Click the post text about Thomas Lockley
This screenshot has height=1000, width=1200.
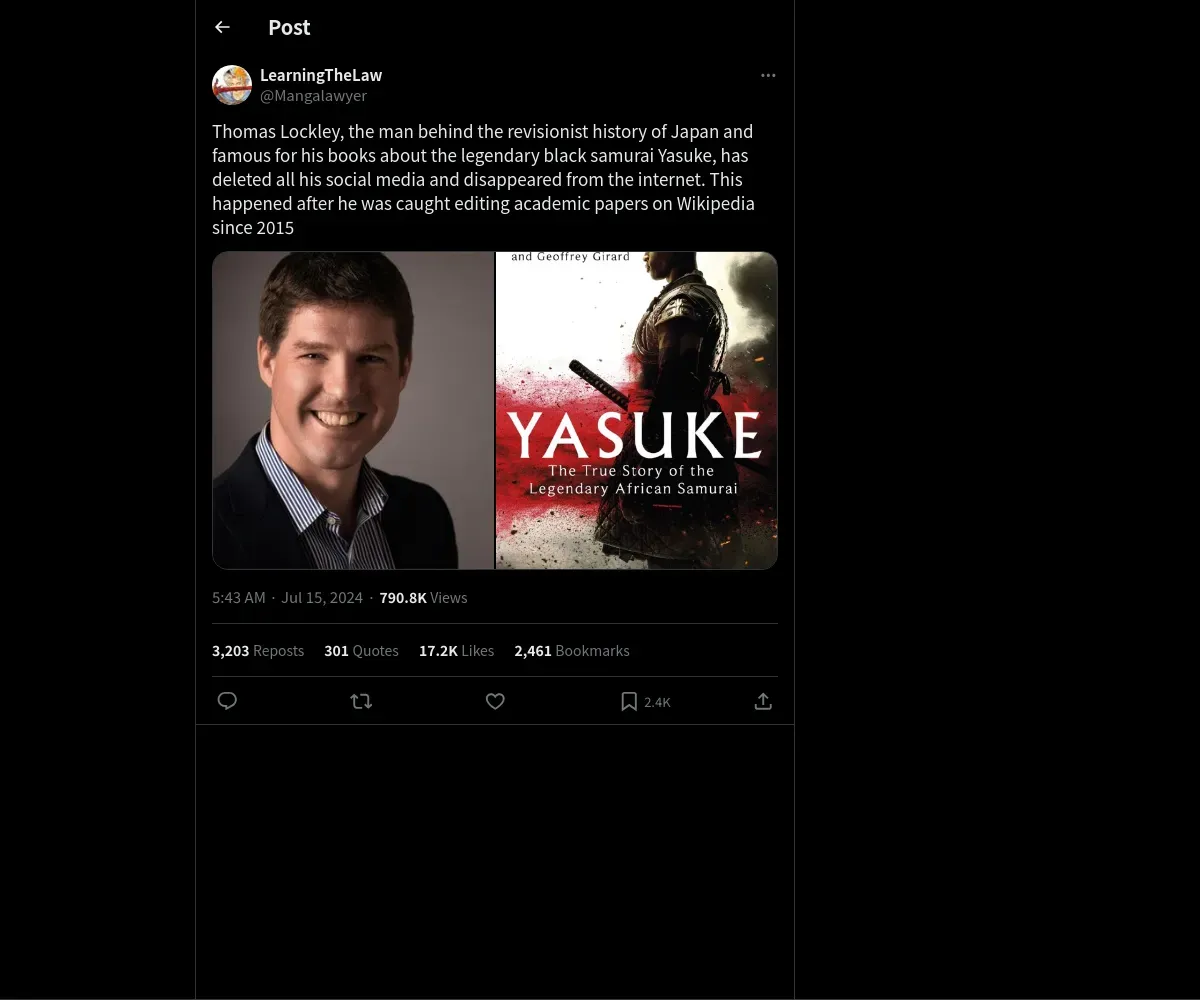pyautogui.click(x=484, y=179)
